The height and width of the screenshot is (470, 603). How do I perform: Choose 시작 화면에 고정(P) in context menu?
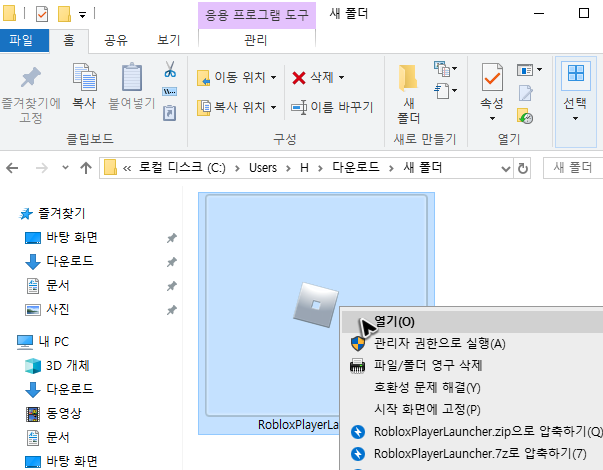[472, 409]
